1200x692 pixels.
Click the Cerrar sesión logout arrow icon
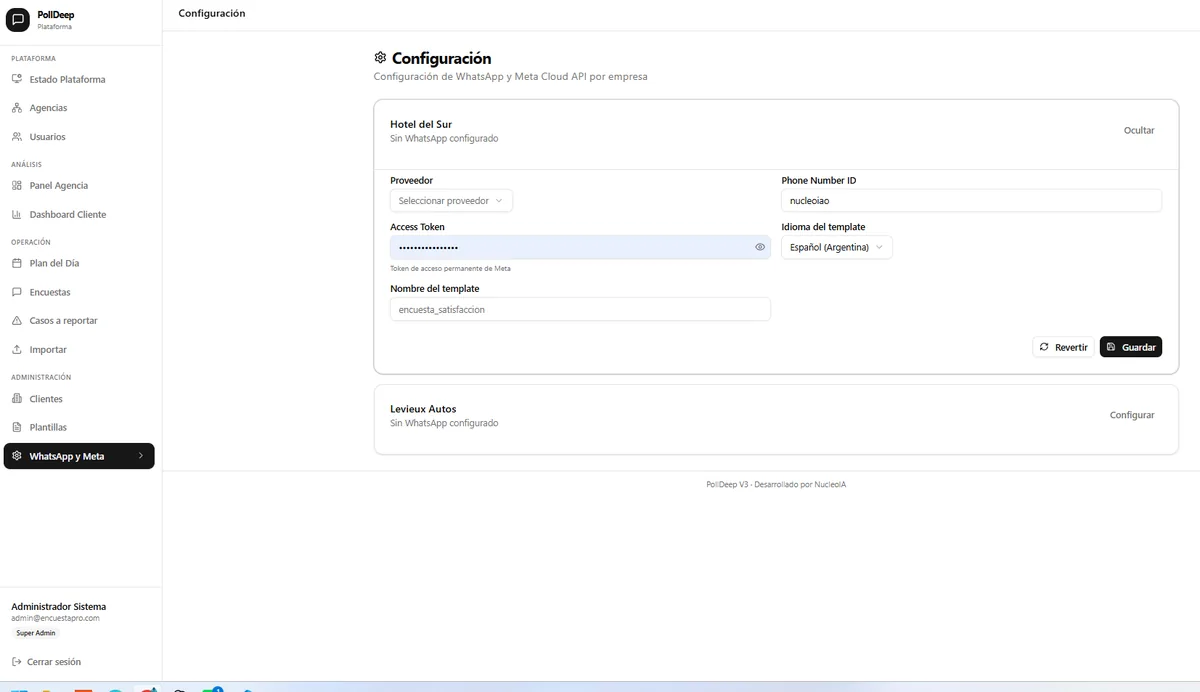tap(17, 662)
